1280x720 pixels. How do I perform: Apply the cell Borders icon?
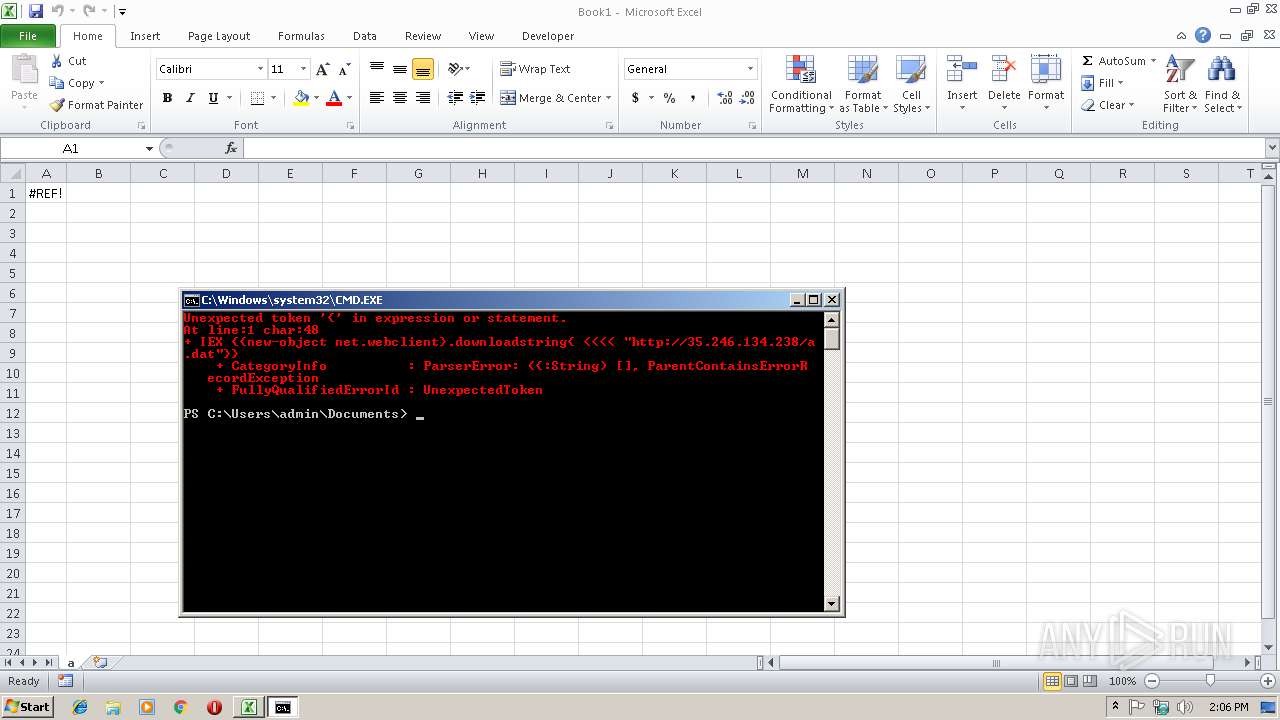click(257, 98)
